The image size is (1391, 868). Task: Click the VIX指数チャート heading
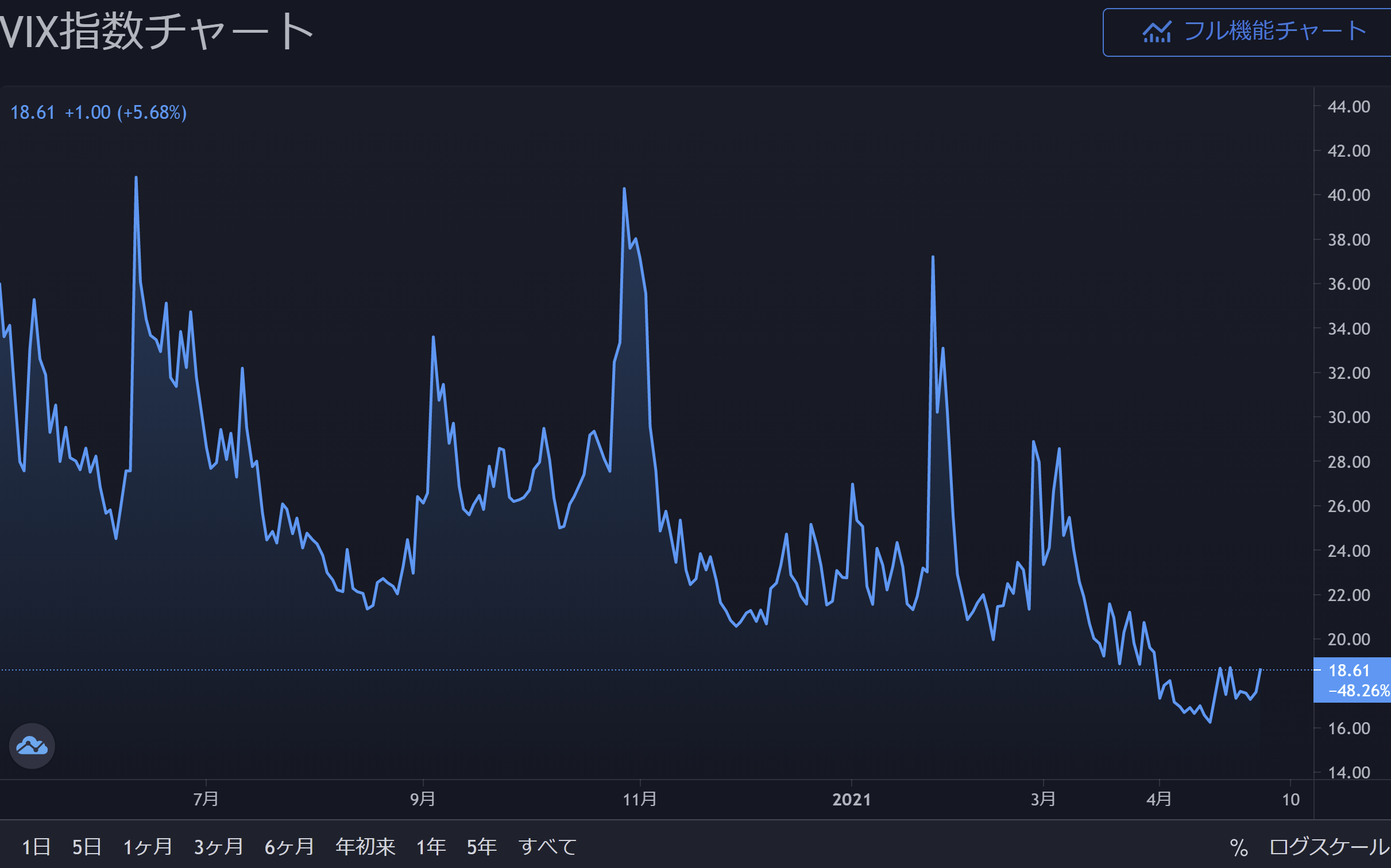click(x=156, y=31)
